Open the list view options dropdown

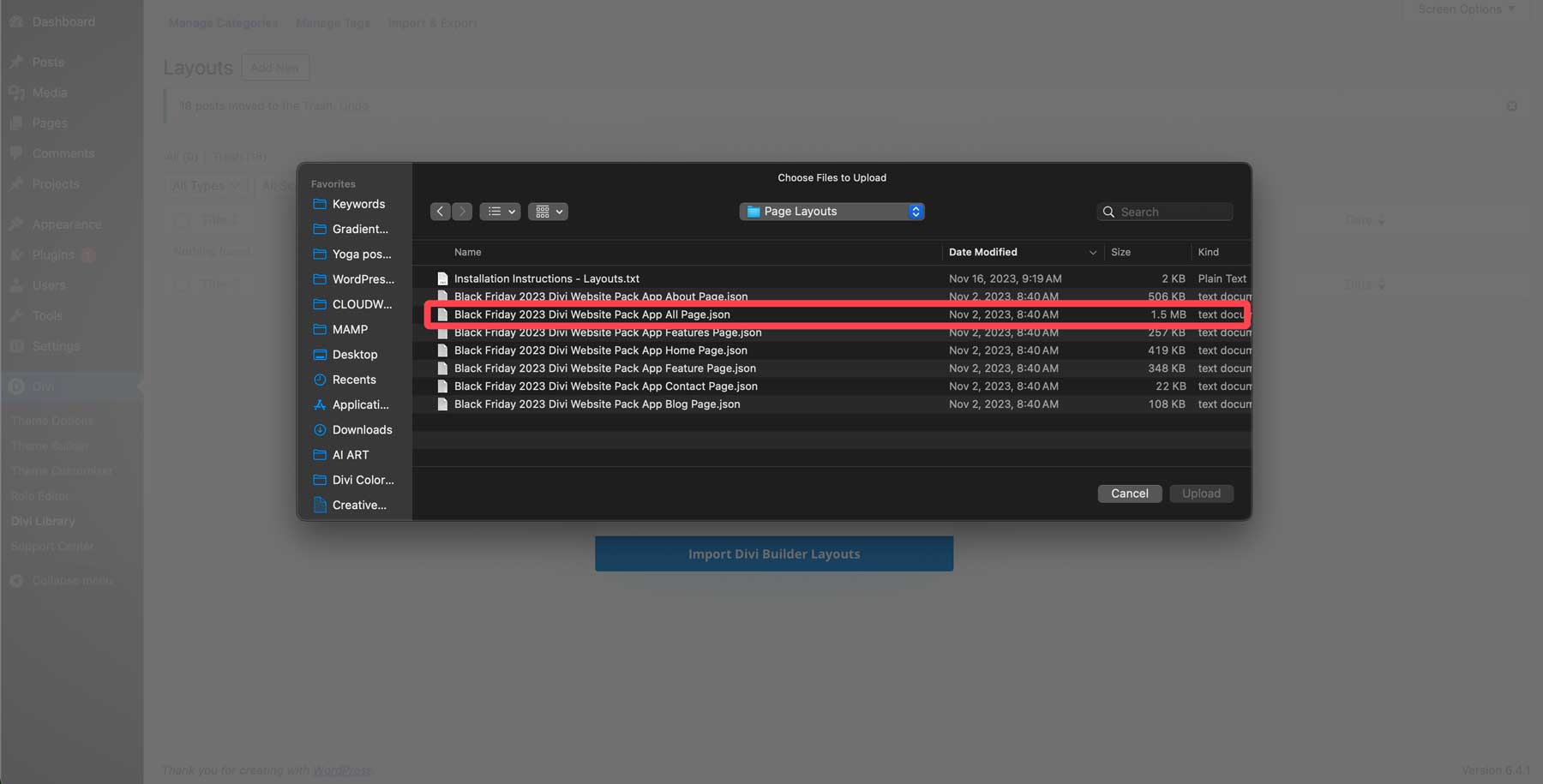501,212
